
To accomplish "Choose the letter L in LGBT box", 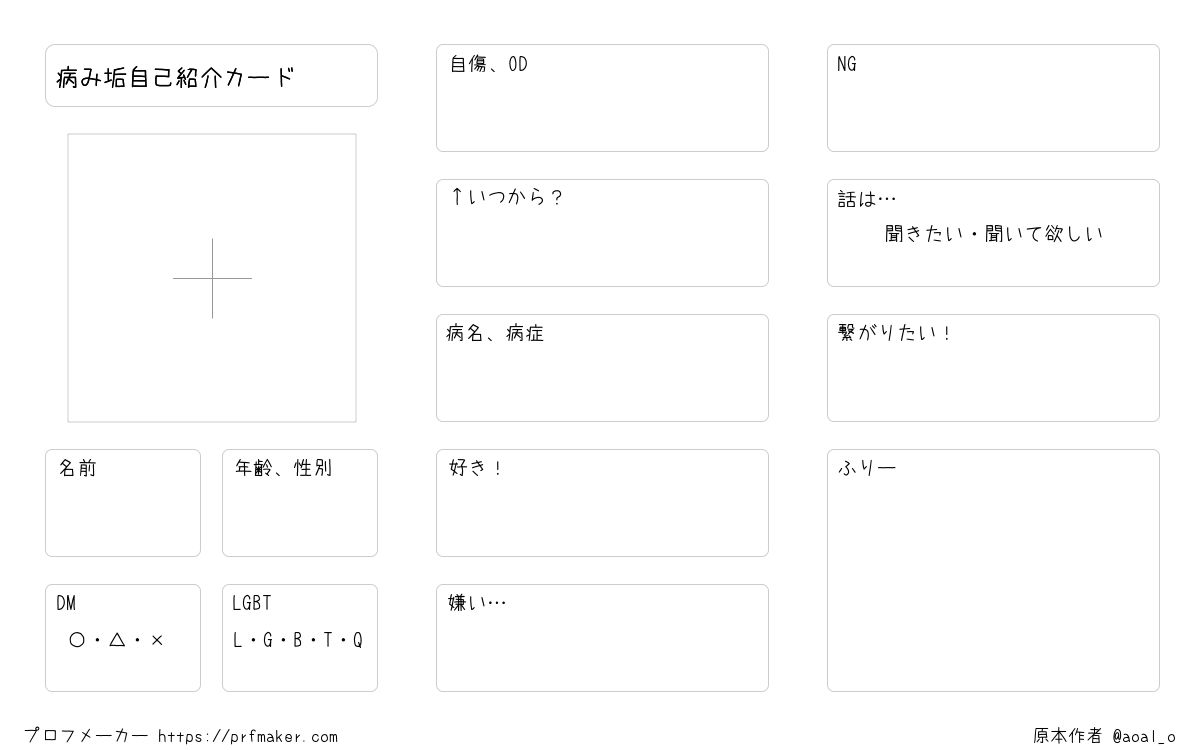I will (237, 640).
